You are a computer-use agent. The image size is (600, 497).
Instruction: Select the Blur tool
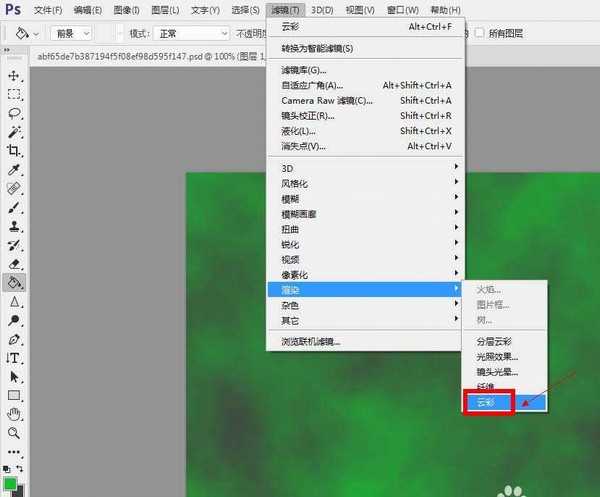point(14,302)
